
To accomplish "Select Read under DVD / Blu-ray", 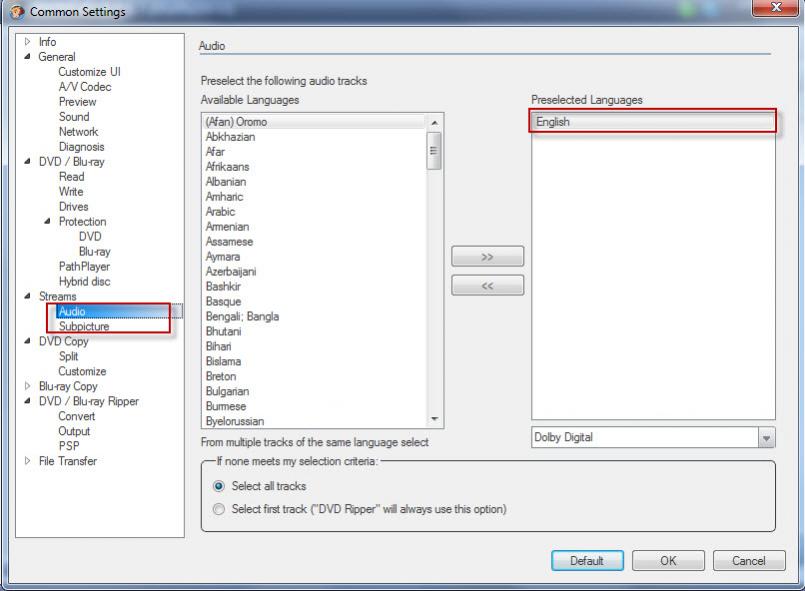I will (71, 177).
